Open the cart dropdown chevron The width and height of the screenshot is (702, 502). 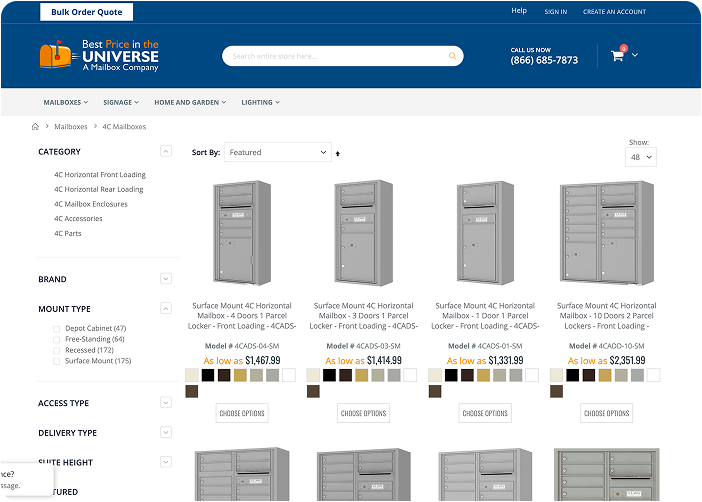tap(635, 55)
